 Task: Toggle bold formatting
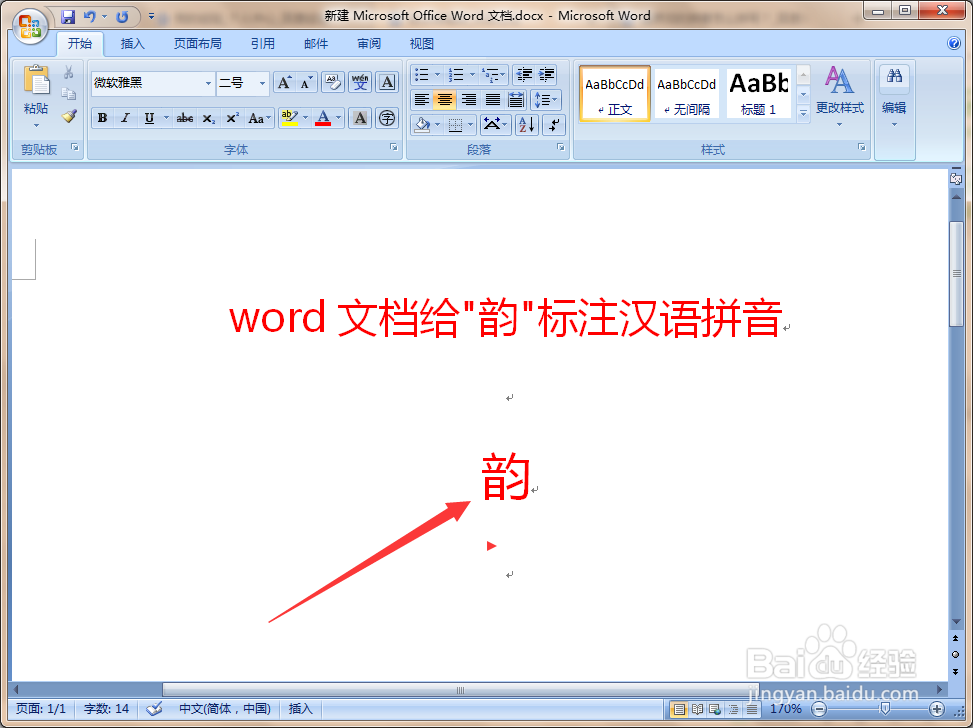(x=102, y=118)
